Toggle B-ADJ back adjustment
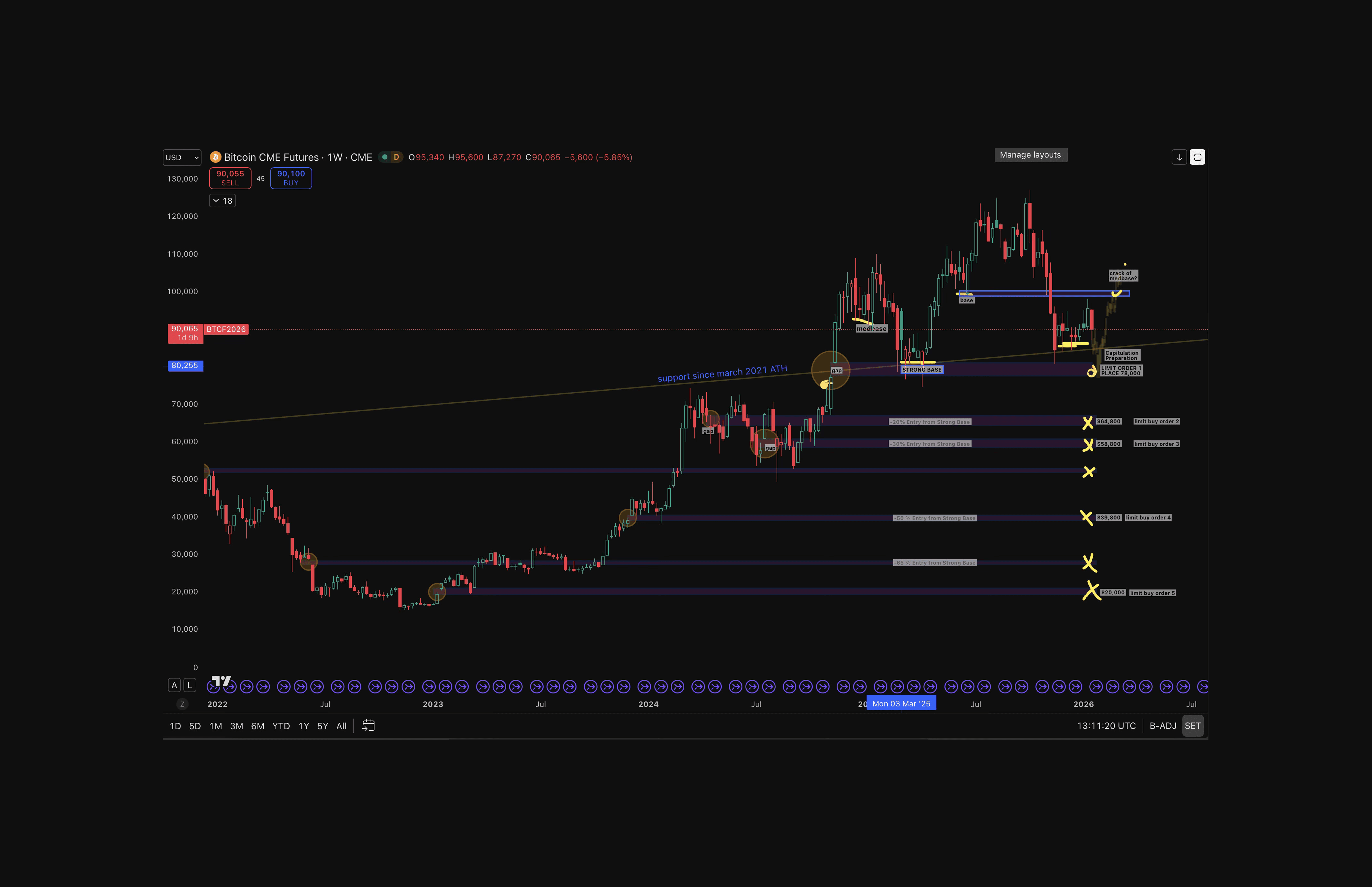 1162,726
